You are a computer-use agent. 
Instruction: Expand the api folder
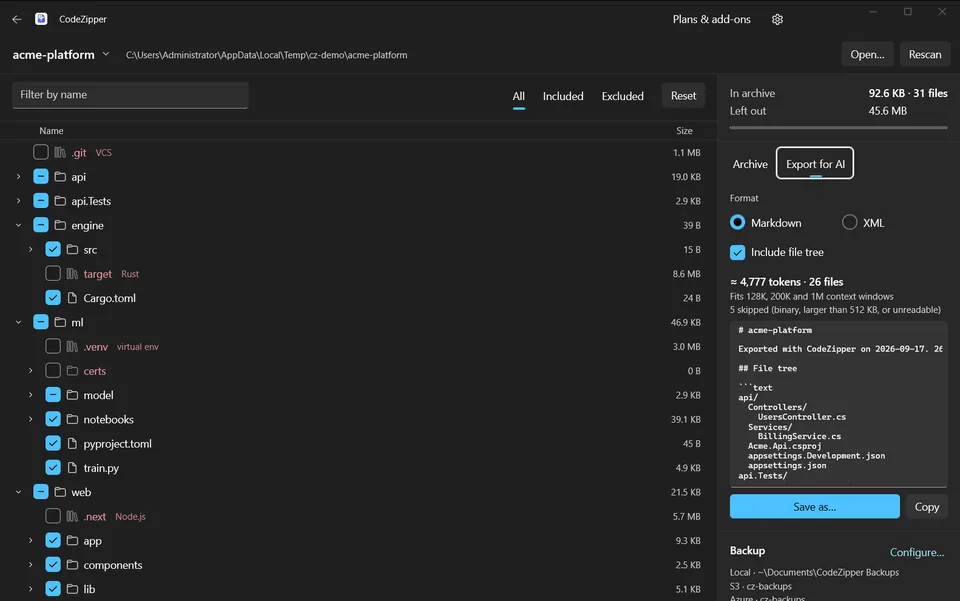(18, 177)
